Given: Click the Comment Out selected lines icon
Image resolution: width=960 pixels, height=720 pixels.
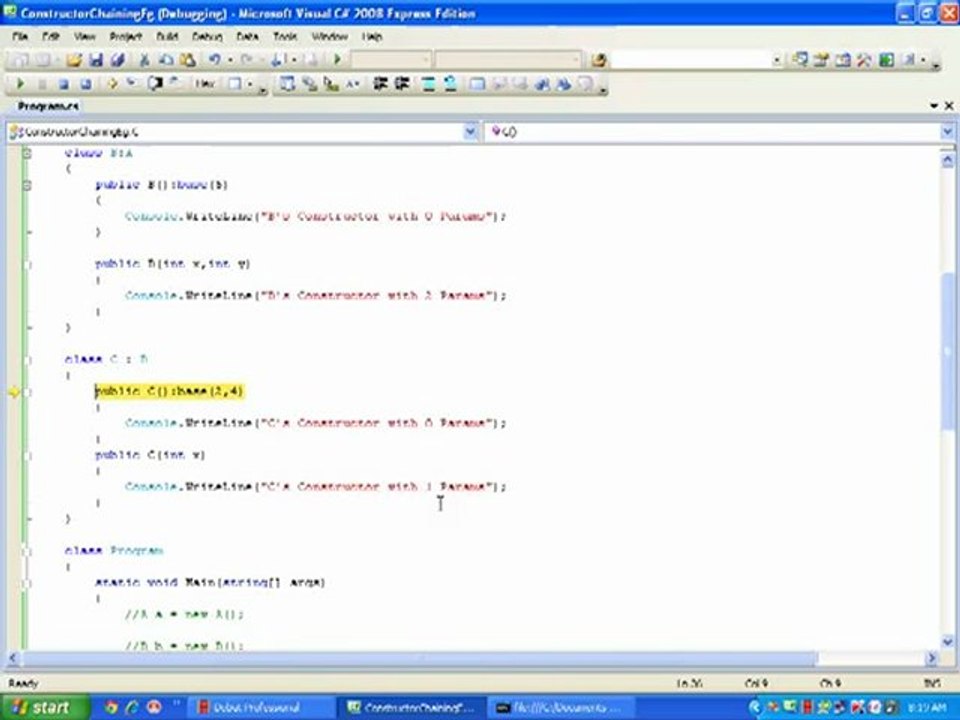Looking at the screenshot, I should click(429, 84).
